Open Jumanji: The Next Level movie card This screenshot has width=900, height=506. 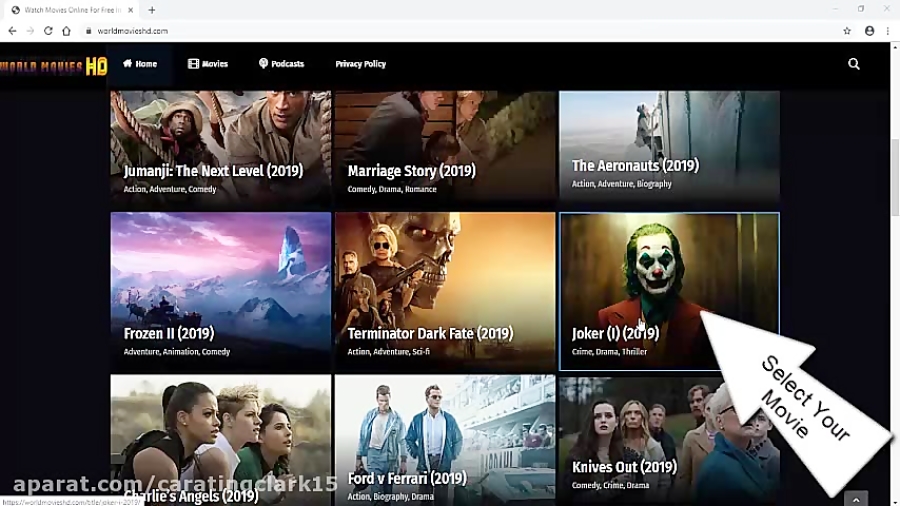point(221,149)
